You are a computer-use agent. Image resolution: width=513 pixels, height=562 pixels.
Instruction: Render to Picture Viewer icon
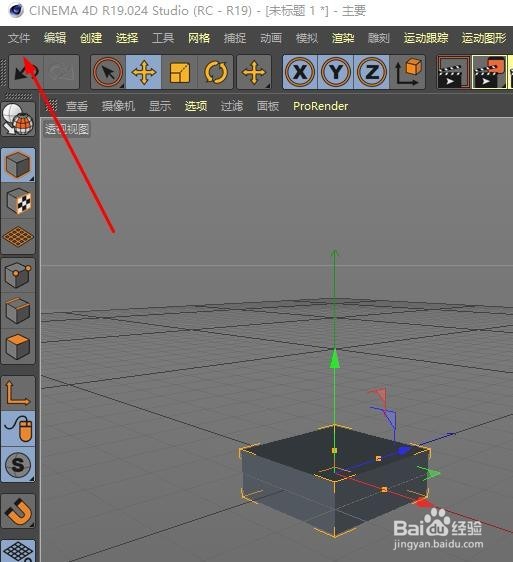[489, 72]
